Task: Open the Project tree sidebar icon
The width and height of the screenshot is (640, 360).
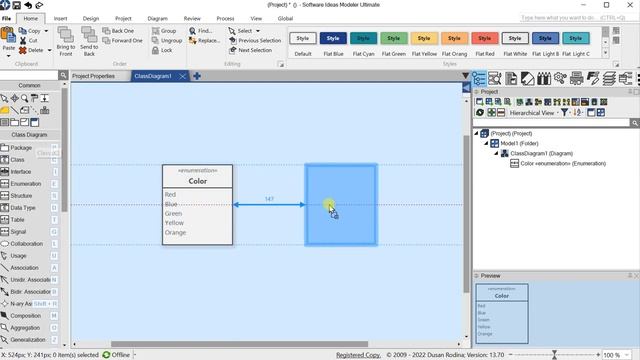Action: pyautogui.click(x=479, y=78)
